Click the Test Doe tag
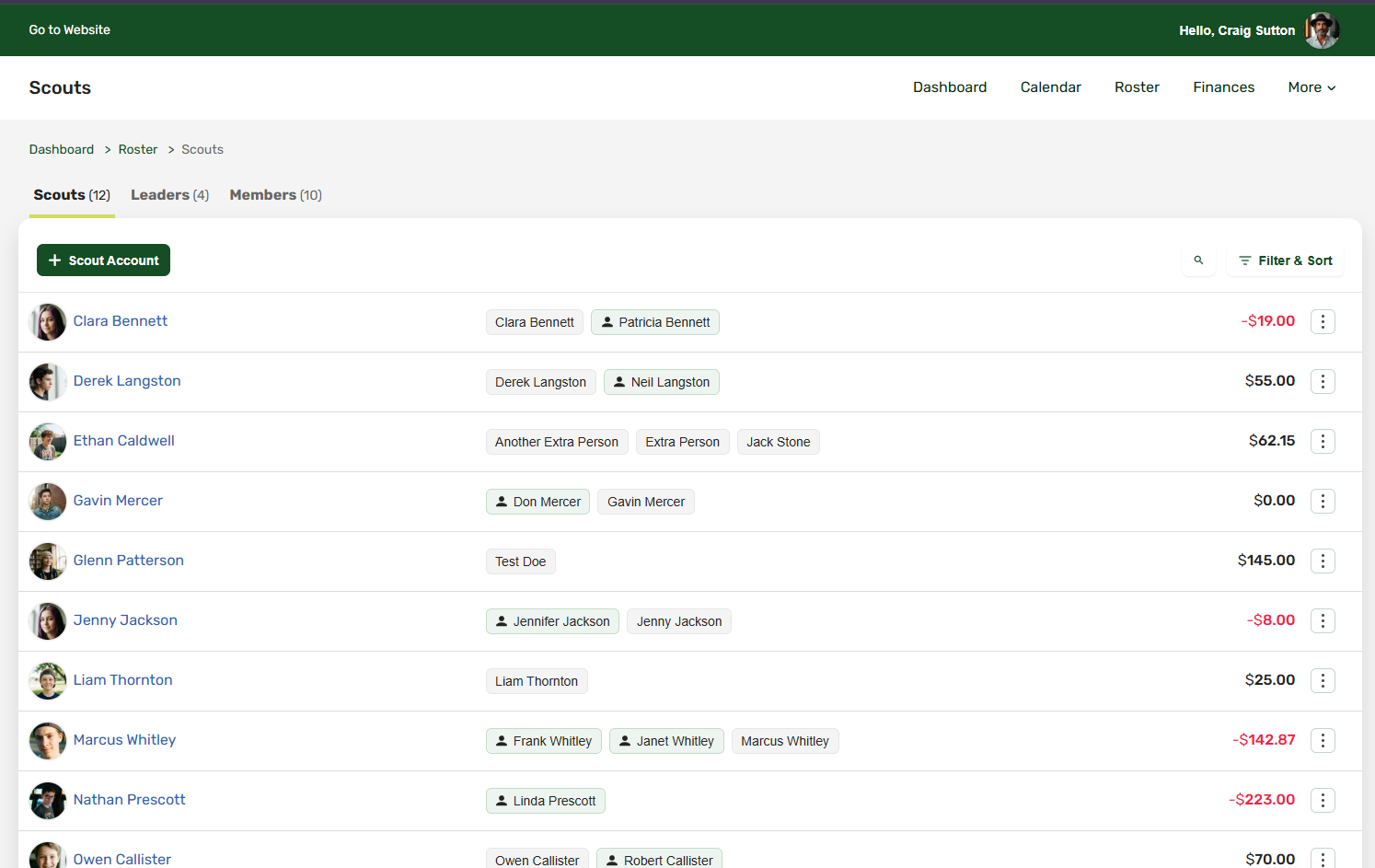 coord(521,561)
